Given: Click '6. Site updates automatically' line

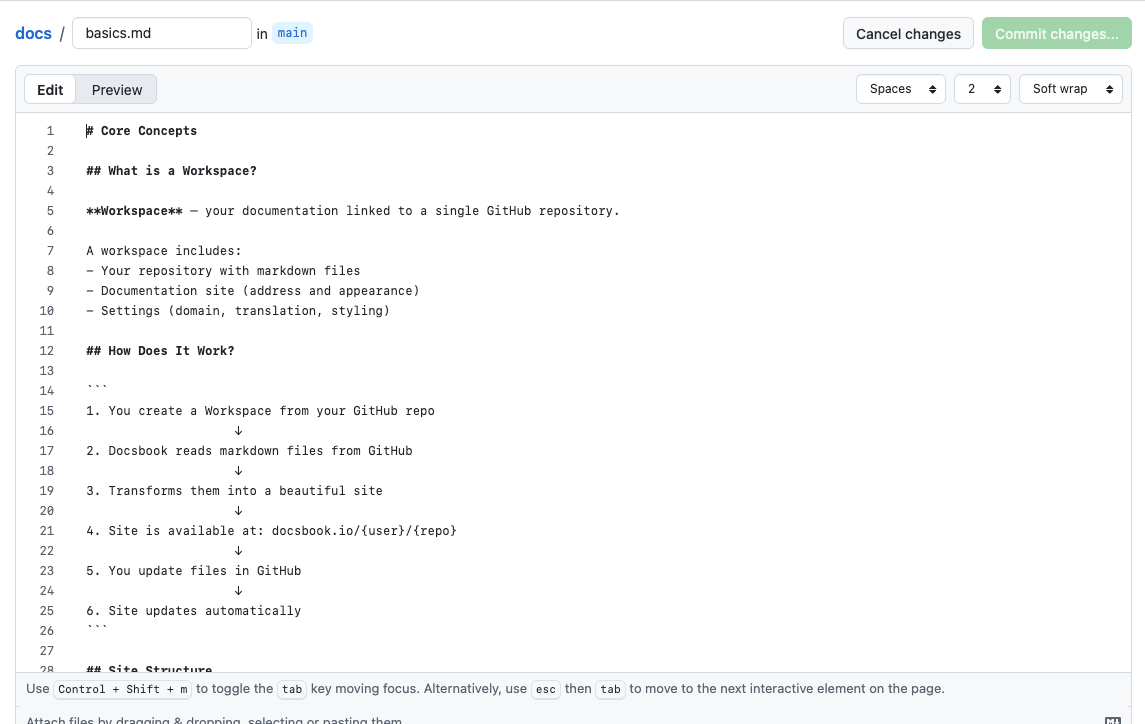Looking at the screenshot, I should 194,611.
